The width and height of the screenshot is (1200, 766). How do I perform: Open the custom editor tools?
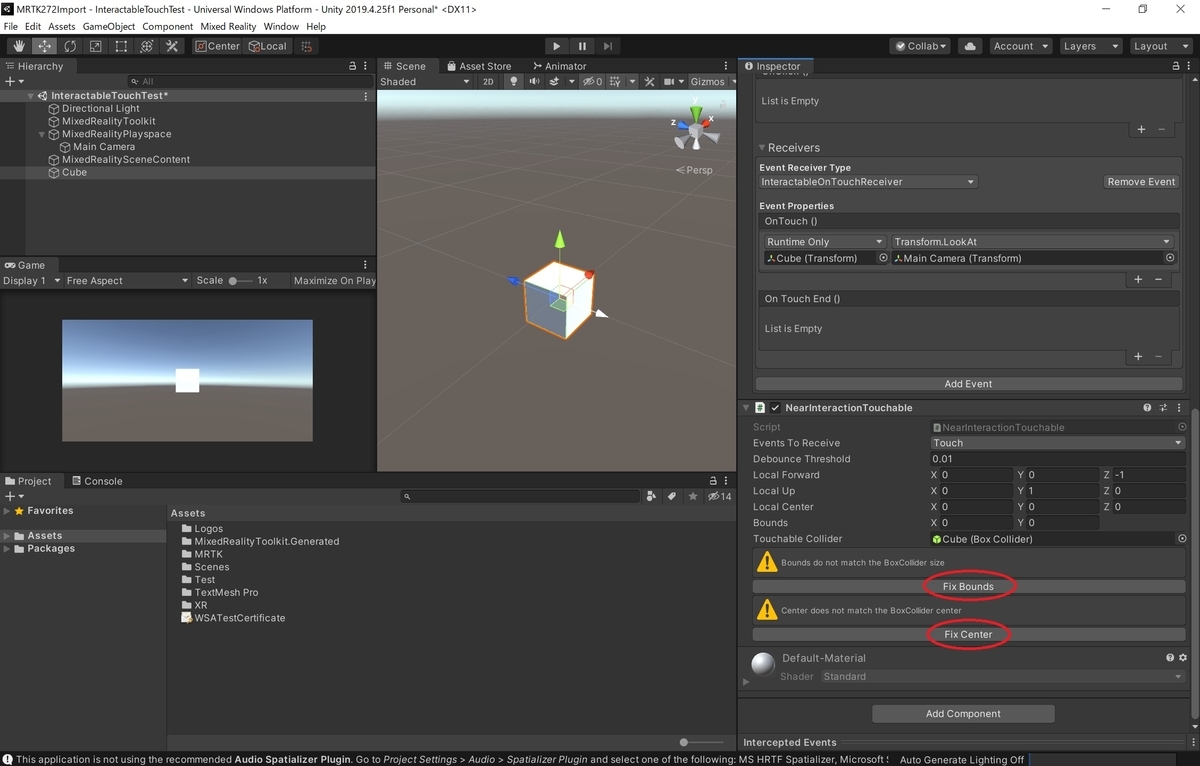point(172,46)
